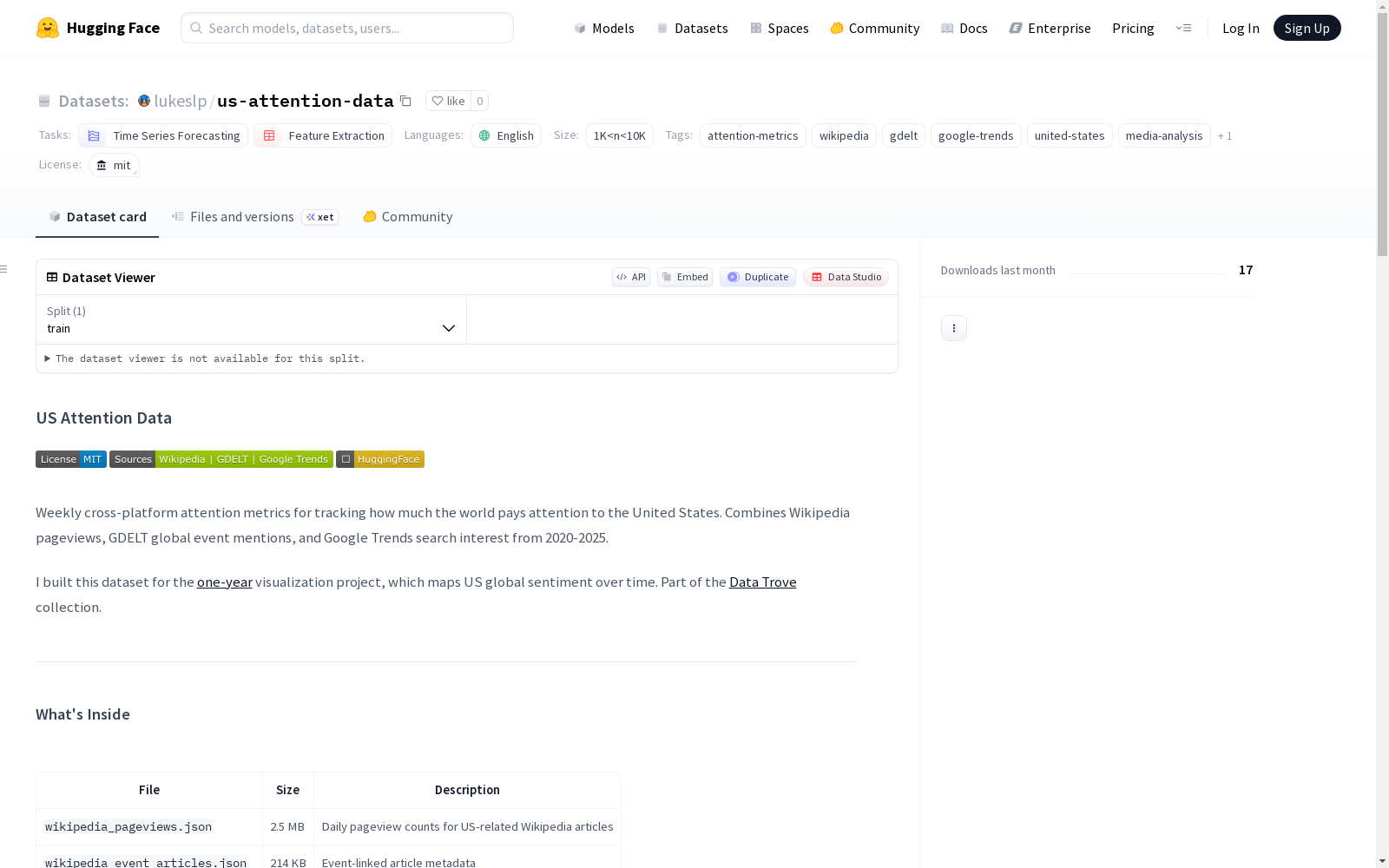This screenshot has height=868, width=1389.
Task: Click the Downloads last month count 17
Action: coord(1246,270)
